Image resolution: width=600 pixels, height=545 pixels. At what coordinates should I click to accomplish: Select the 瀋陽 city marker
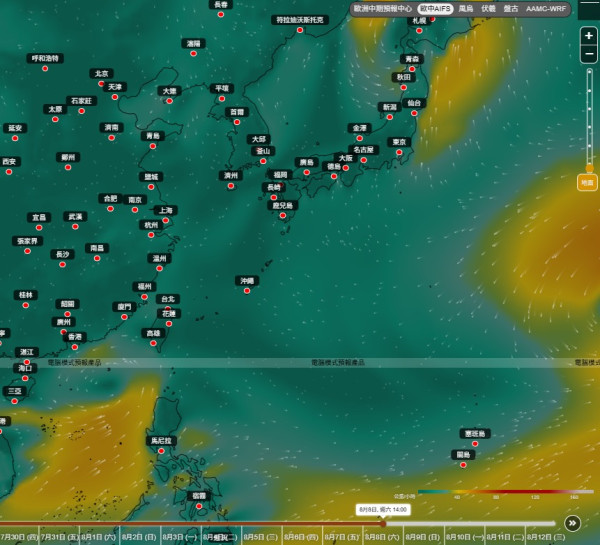(x=193, y=54)
